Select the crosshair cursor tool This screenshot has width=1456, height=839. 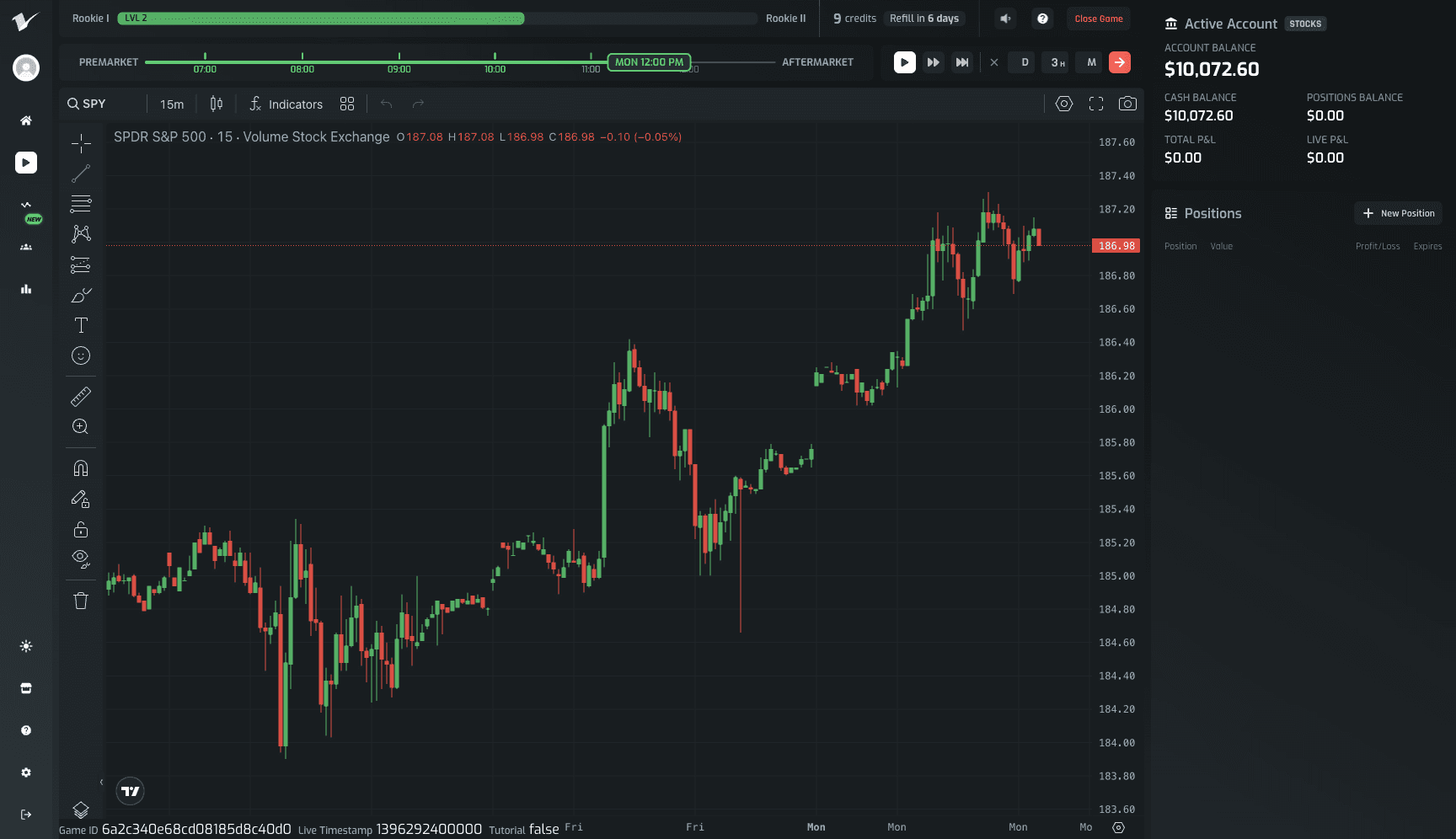click(81, 143)
